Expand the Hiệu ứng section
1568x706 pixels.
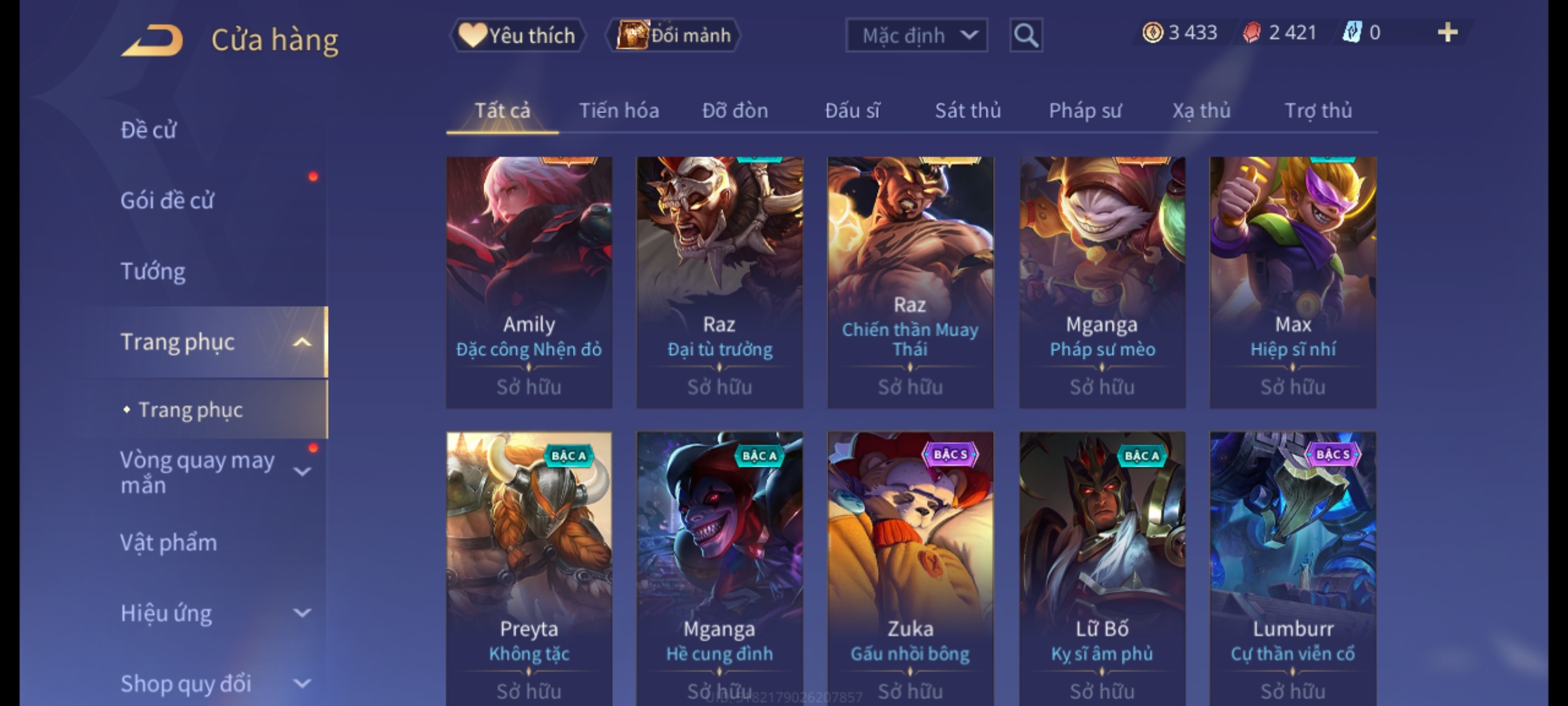click(302, 613)
